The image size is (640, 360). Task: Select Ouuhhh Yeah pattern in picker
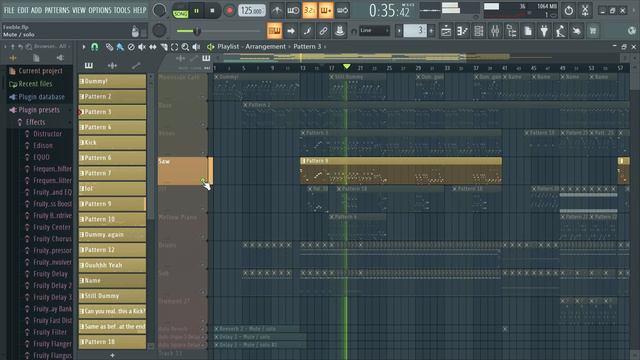click(112, 265)
